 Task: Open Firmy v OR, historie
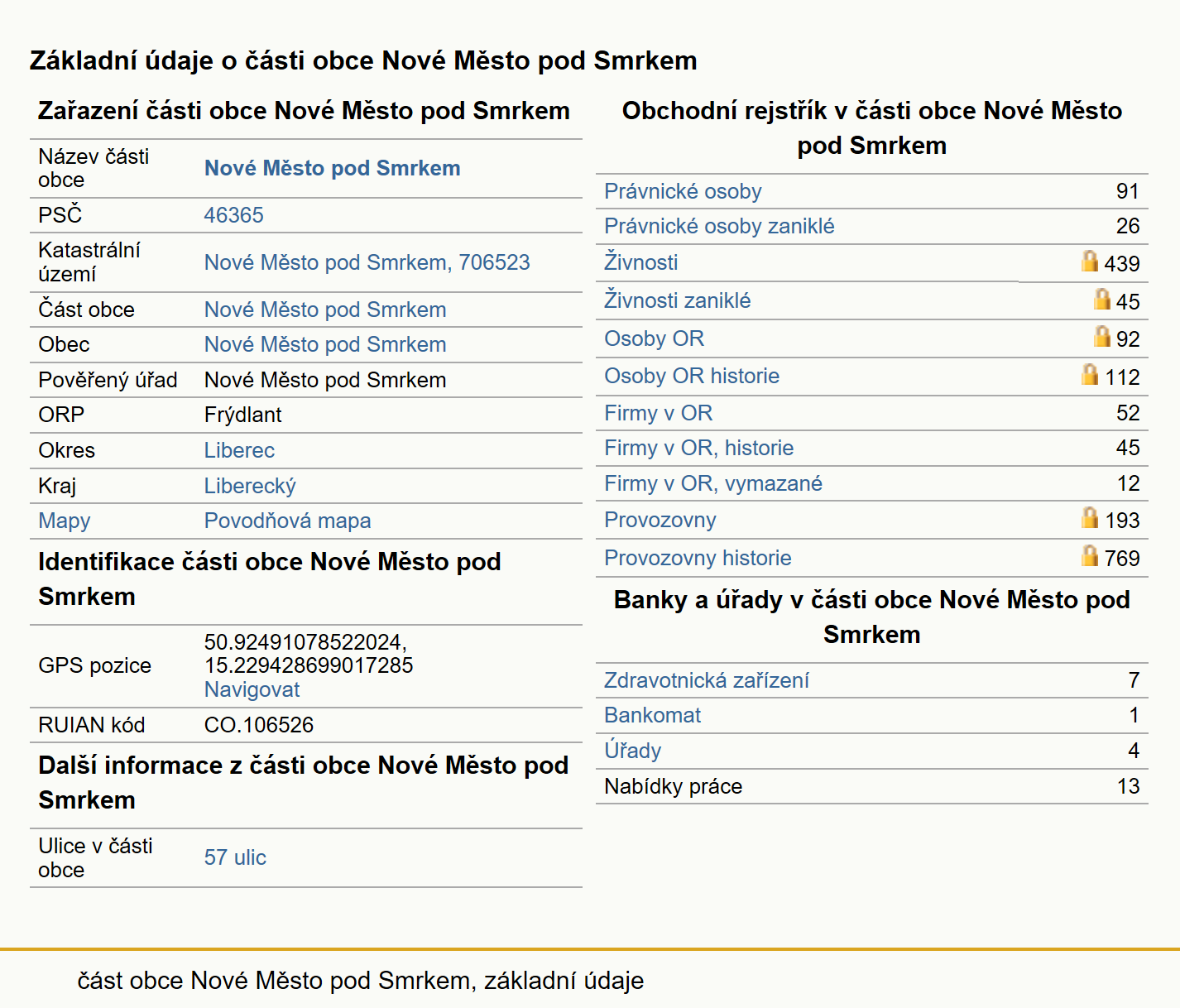point(698,448)
